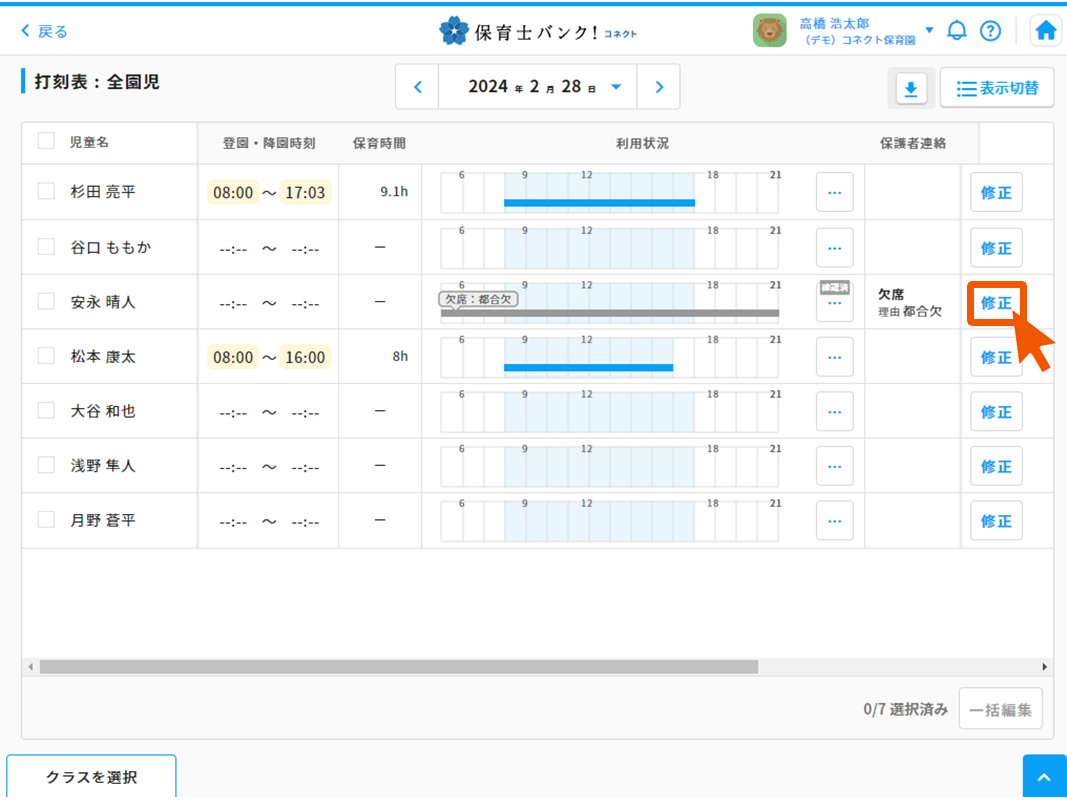Viewport: 1067px width, 800px height.
Task: Open the notification bell
Action: coord(957,31)
